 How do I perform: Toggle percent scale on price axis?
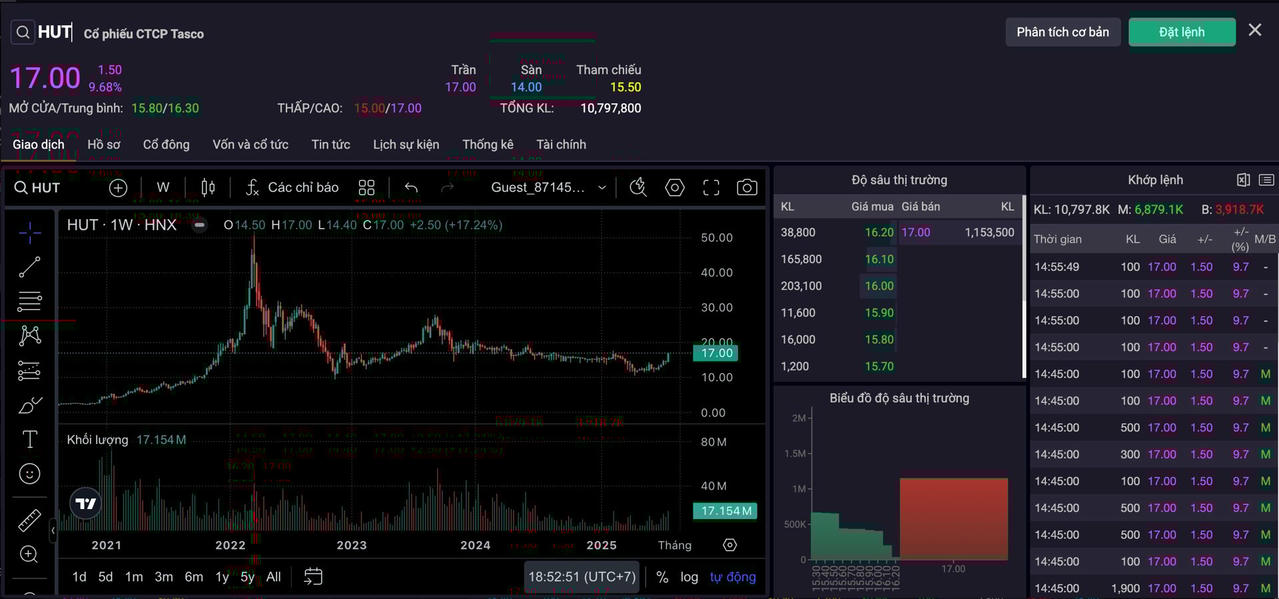click(662, 577)
